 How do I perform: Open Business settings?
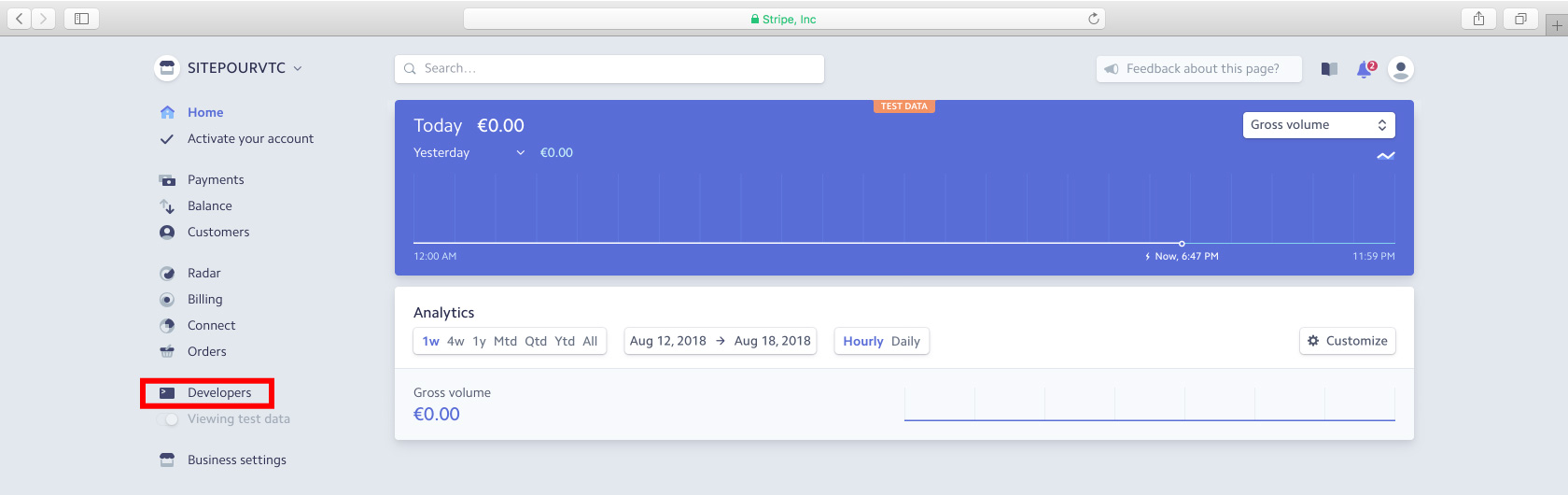237,460
